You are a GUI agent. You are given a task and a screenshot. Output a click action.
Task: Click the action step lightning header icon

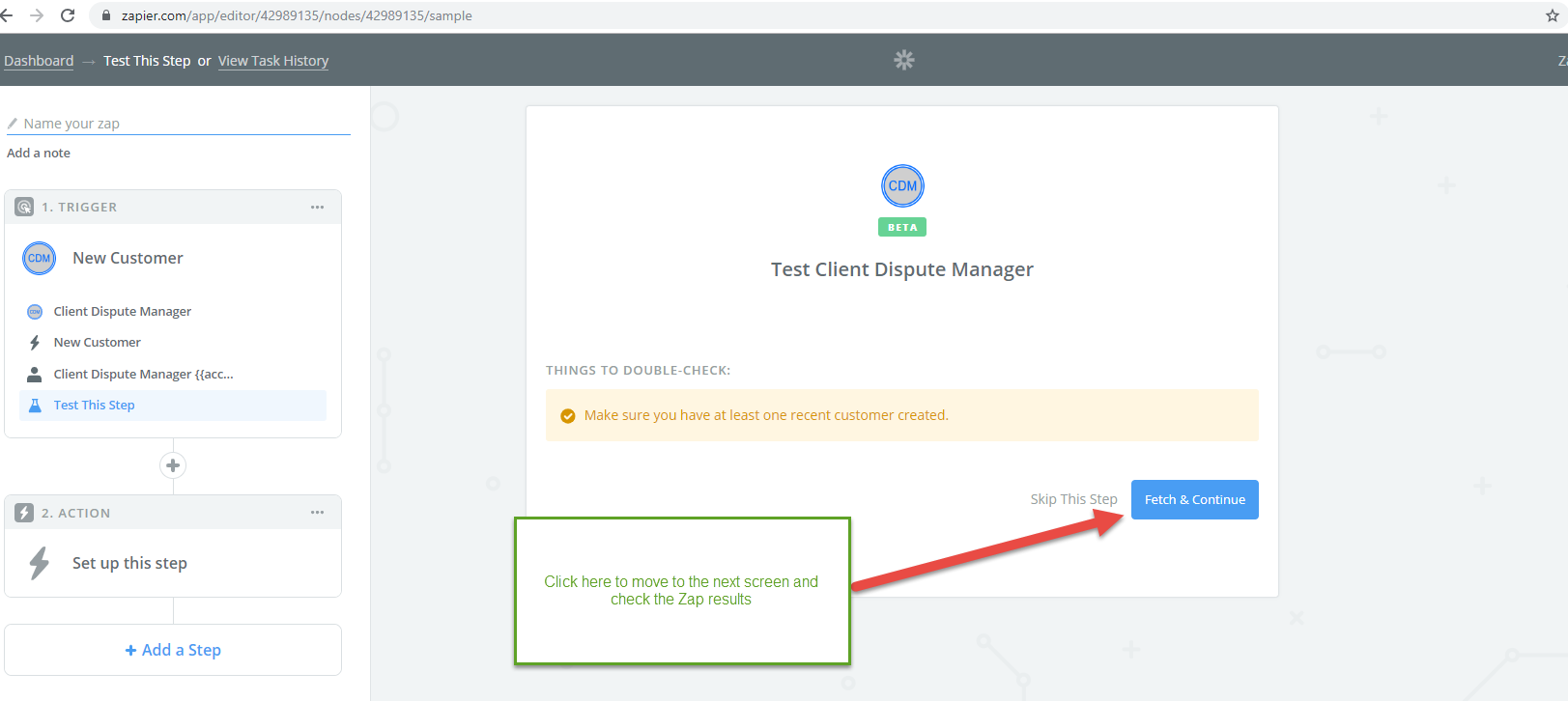(24, 513)
